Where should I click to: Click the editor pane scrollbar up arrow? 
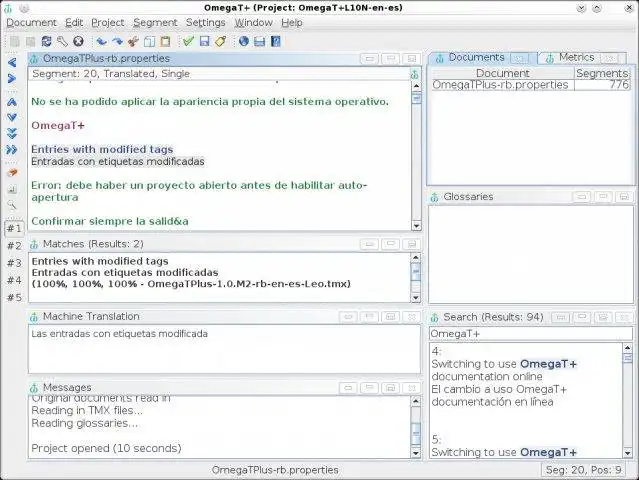(416, 86)
